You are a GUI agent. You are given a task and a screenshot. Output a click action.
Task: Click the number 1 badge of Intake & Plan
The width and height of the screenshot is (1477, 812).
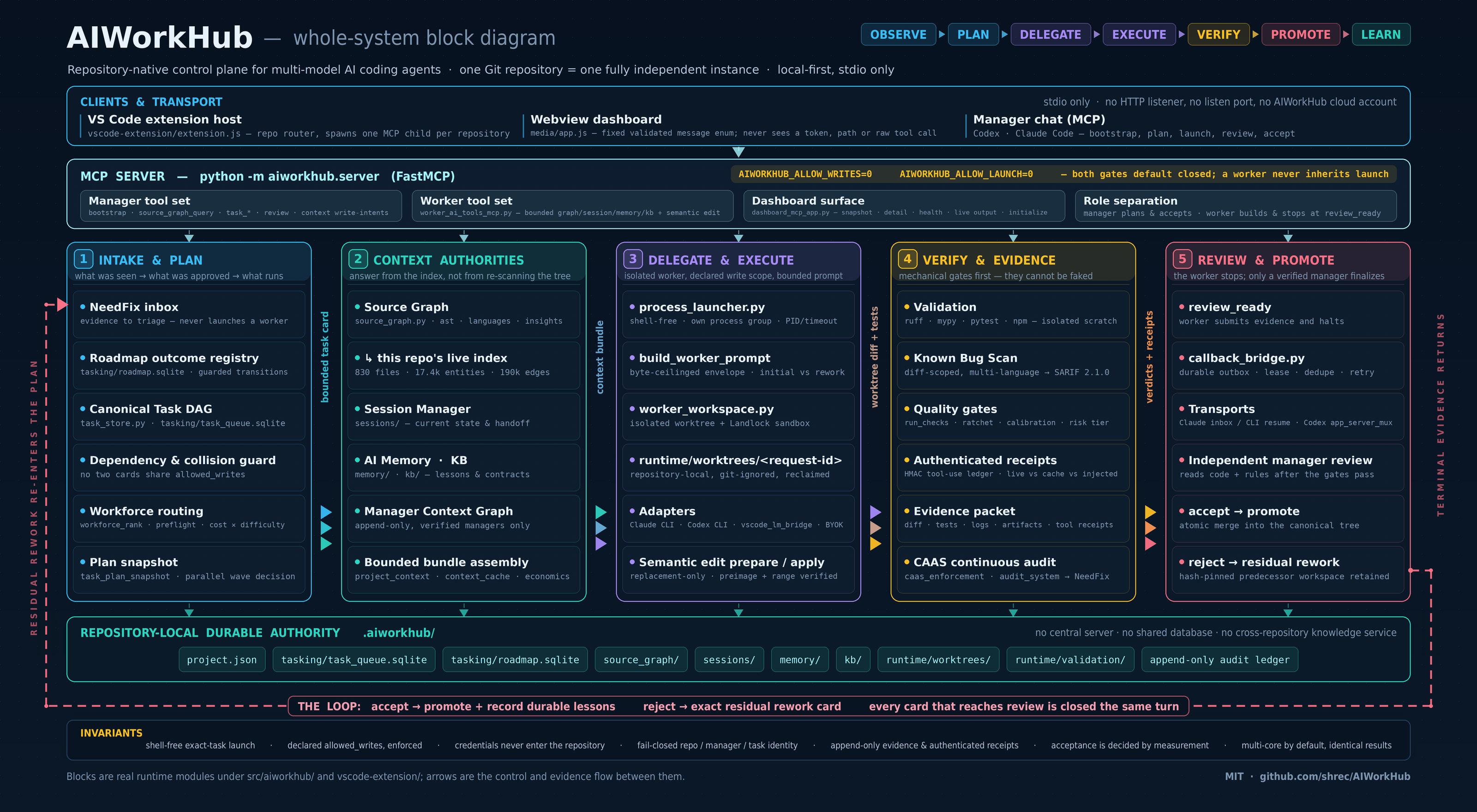pyautogui.click(x=84, y=259)
